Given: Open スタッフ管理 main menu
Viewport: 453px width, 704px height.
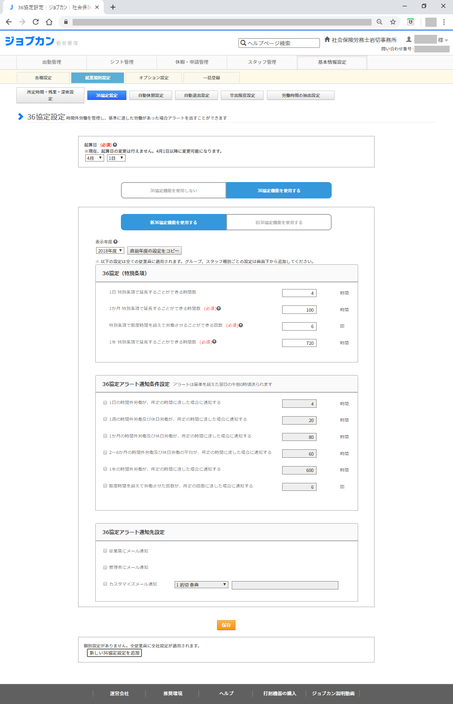Looking at the screenshot, I should (262, 62).
